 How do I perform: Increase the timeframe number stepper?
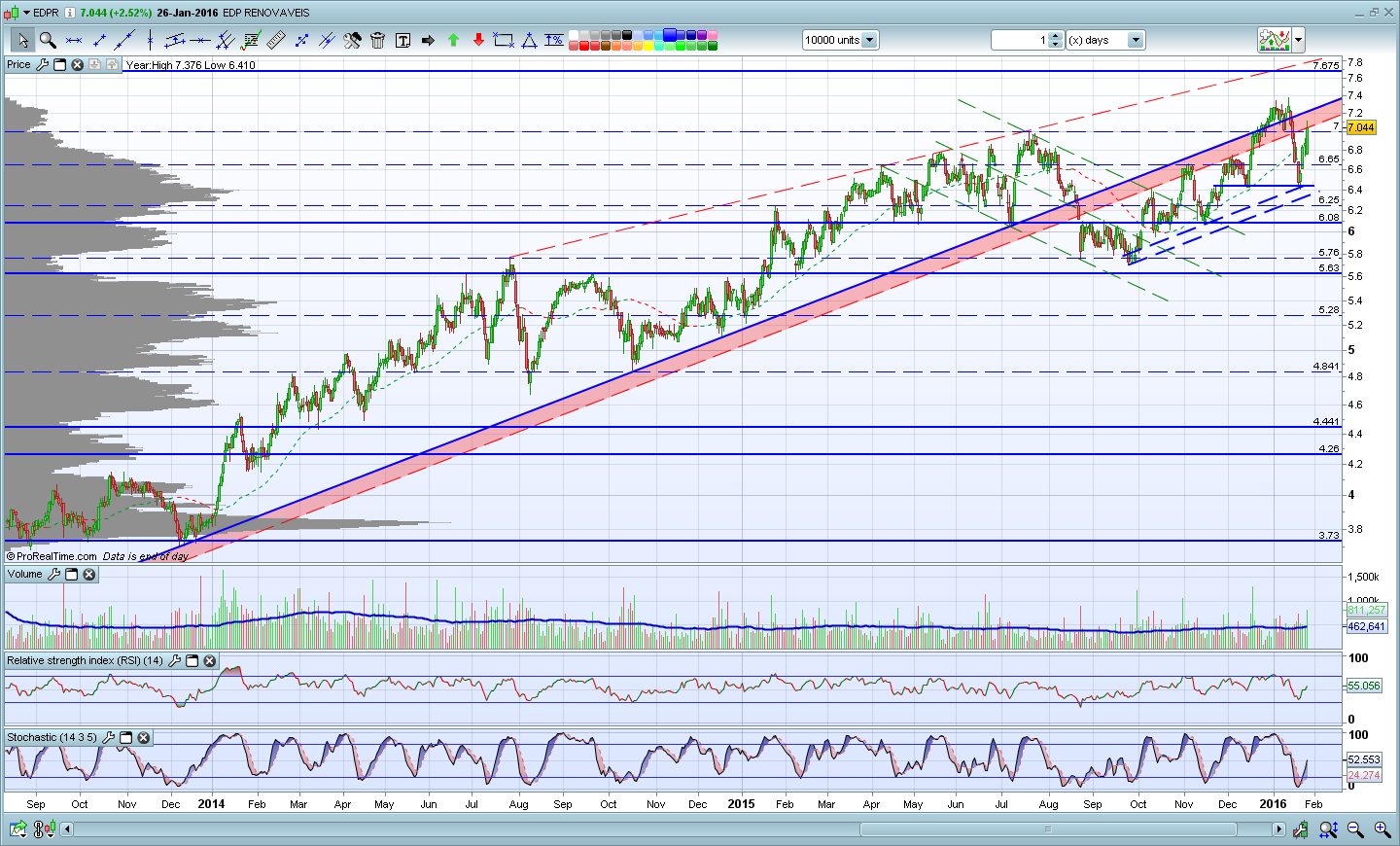[1056, 36]
